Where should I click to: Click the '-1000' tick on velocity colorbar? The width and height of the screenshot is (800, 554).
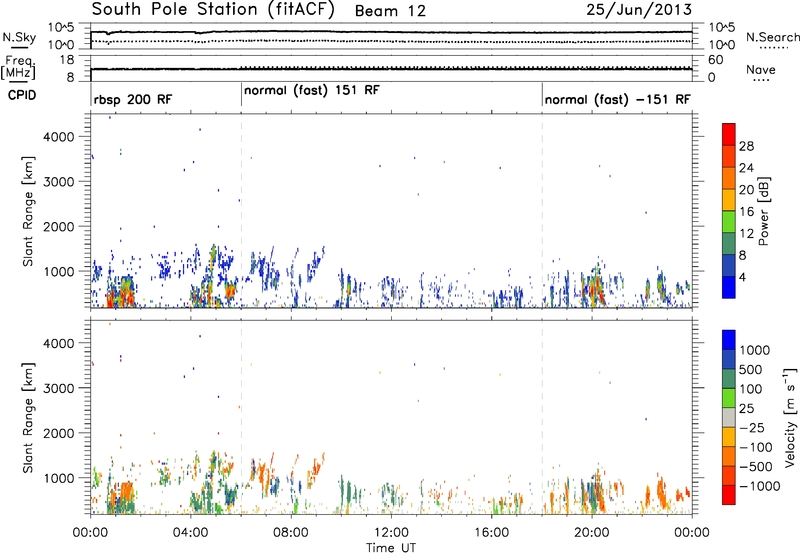point(759,486)
